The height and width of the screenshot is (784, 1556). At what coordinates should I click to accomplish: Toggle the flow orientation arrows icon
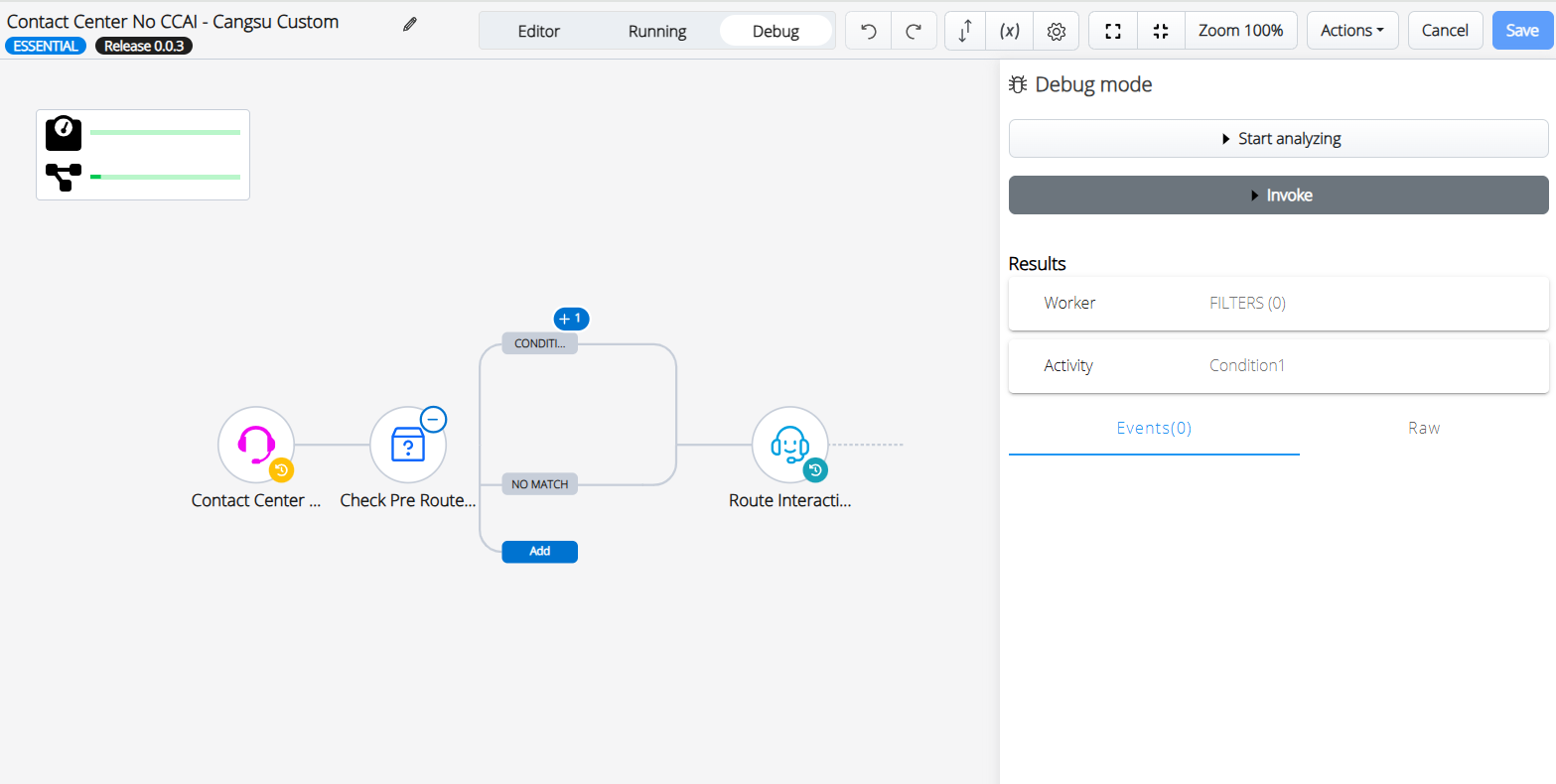[964, 31]
